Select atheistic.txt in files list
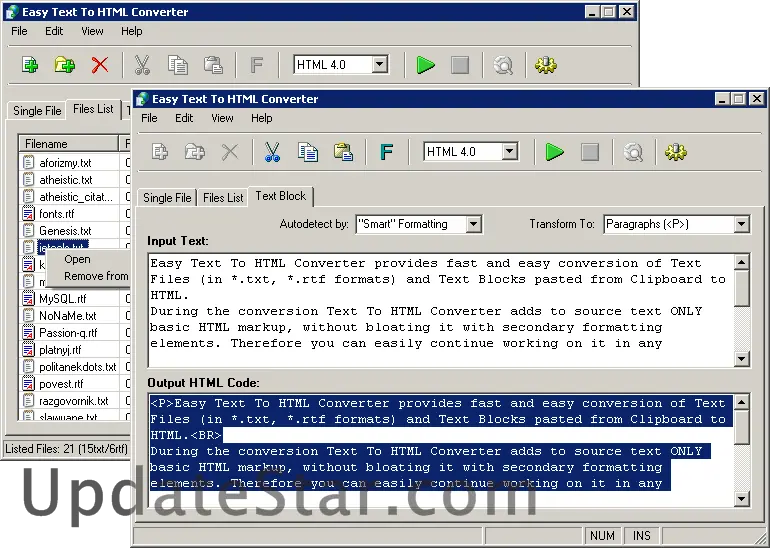The width and height of the screenshot is (770, 548). tap(66, 180)
